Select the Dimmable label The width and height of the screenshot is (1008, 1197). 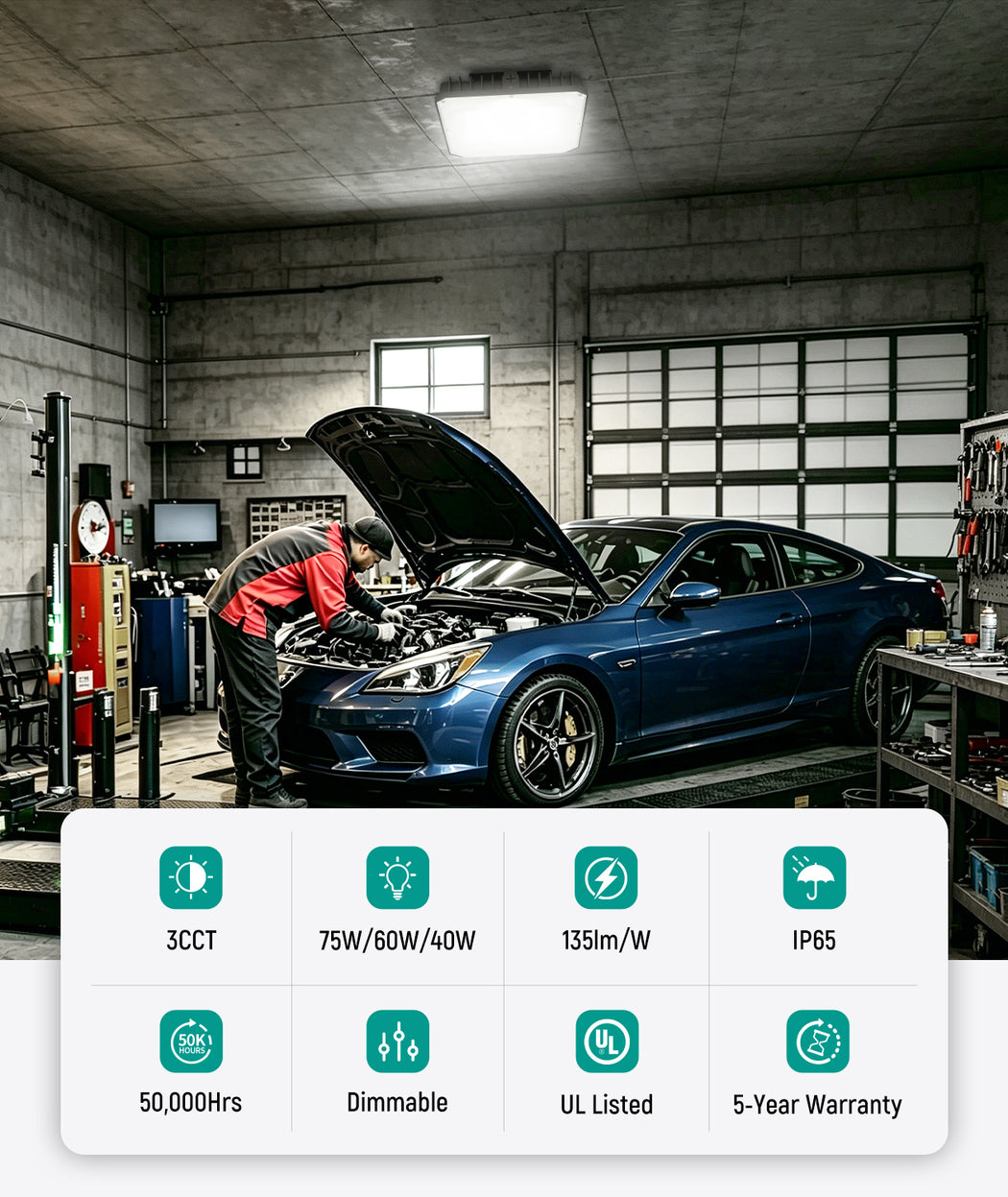(397, 1103)
